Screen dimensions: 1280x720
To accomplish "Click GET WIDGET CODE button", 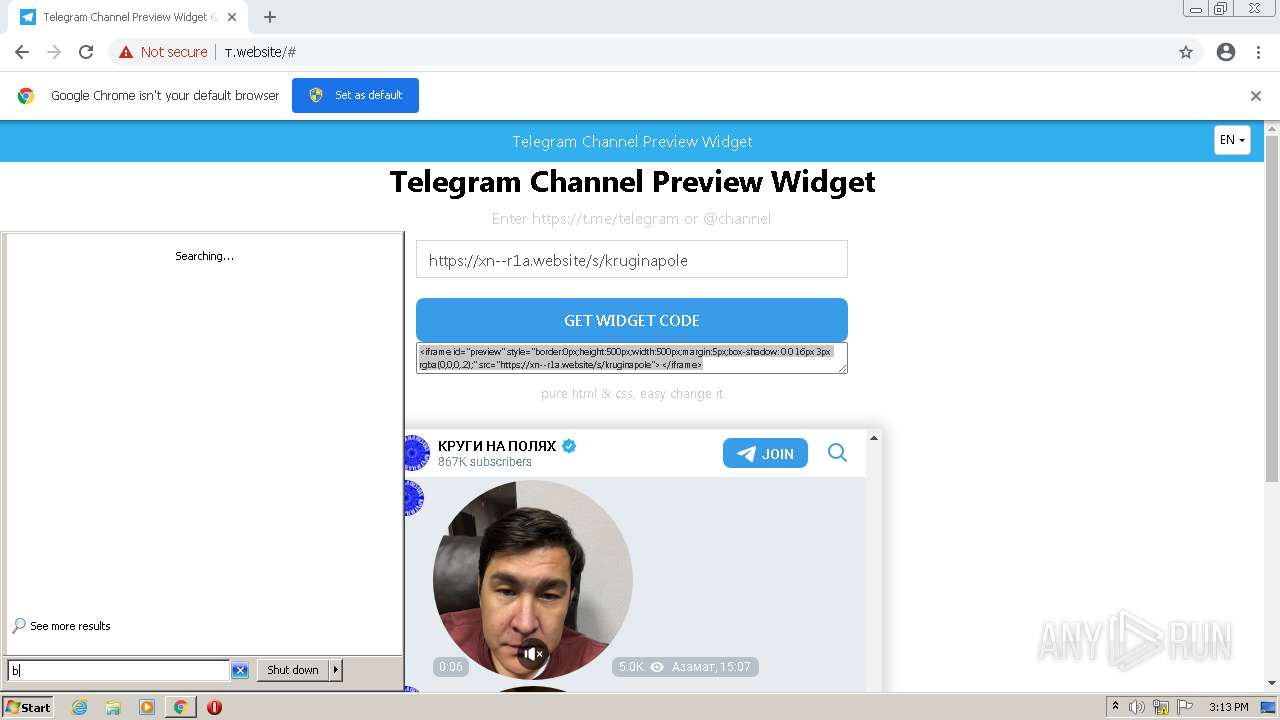I will coord(632,320).
